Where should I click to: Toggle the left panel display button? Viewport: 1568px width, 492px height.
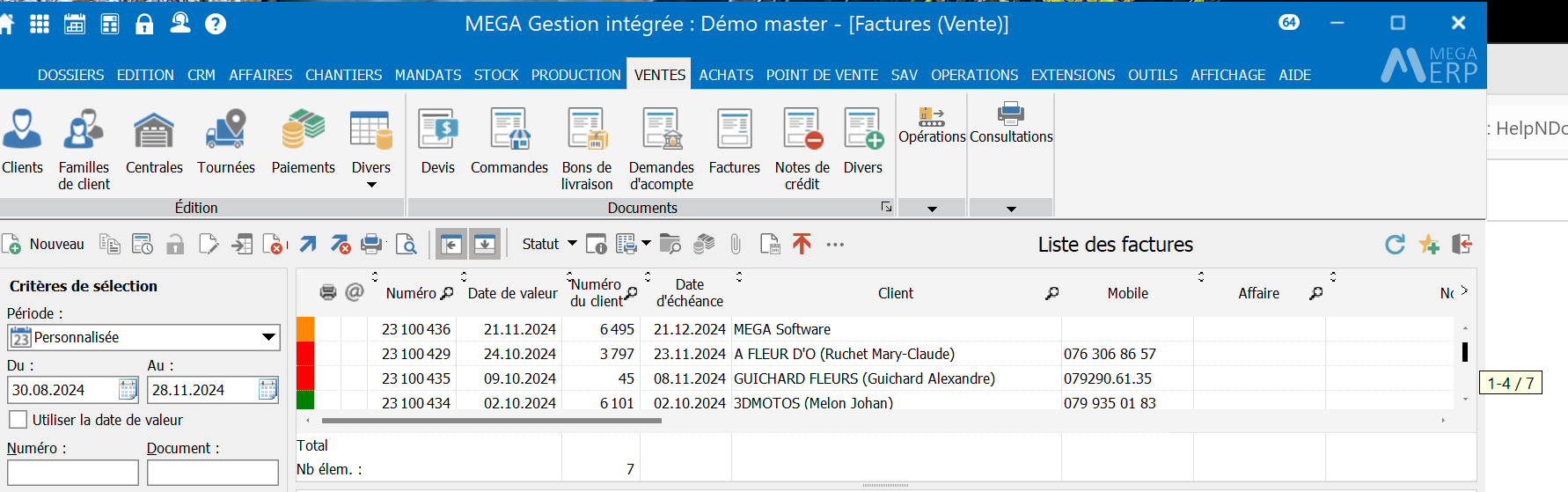pyautogui.click(x=451, y=245)
